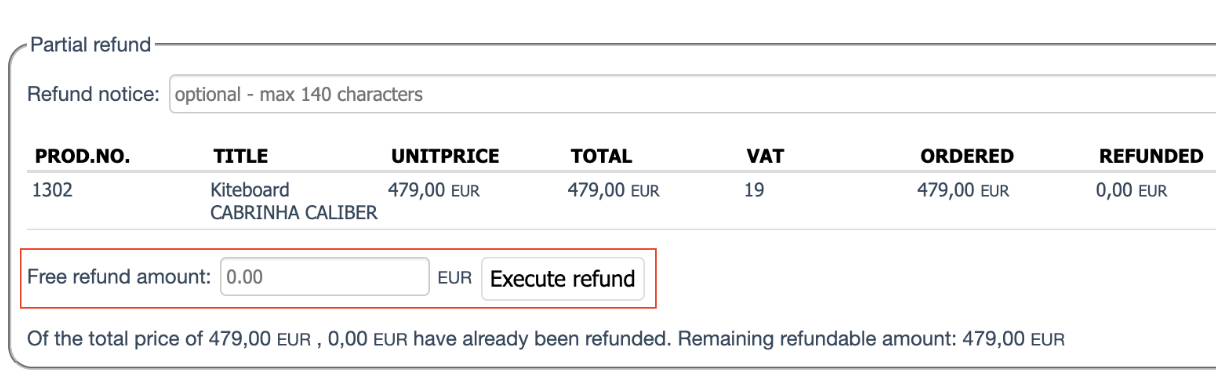The image size is (1216, 384).
Task: Click into the Refund notice text box
Action: point(692,95)
